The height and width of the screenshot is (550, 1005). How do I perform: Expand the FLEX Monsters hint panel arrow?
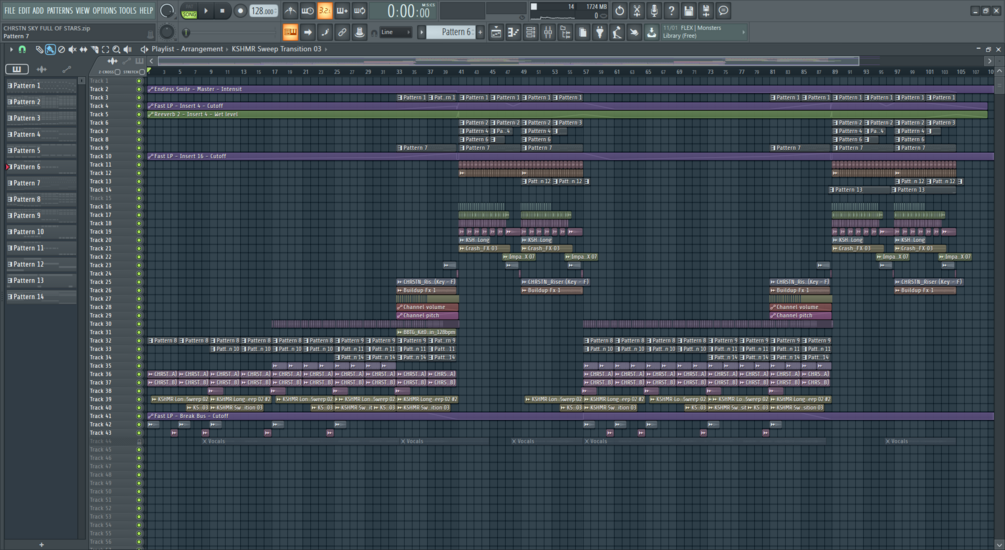(x=743, y=32)
